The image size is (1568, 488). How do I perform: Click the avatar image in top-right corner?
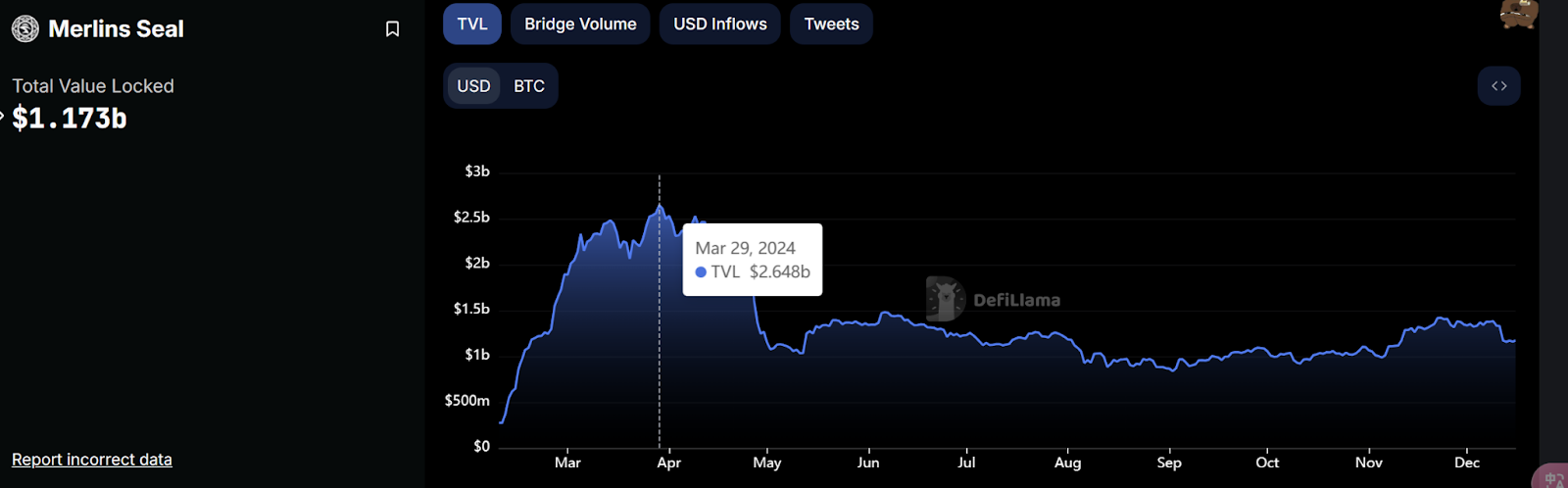coord(1518,14)
